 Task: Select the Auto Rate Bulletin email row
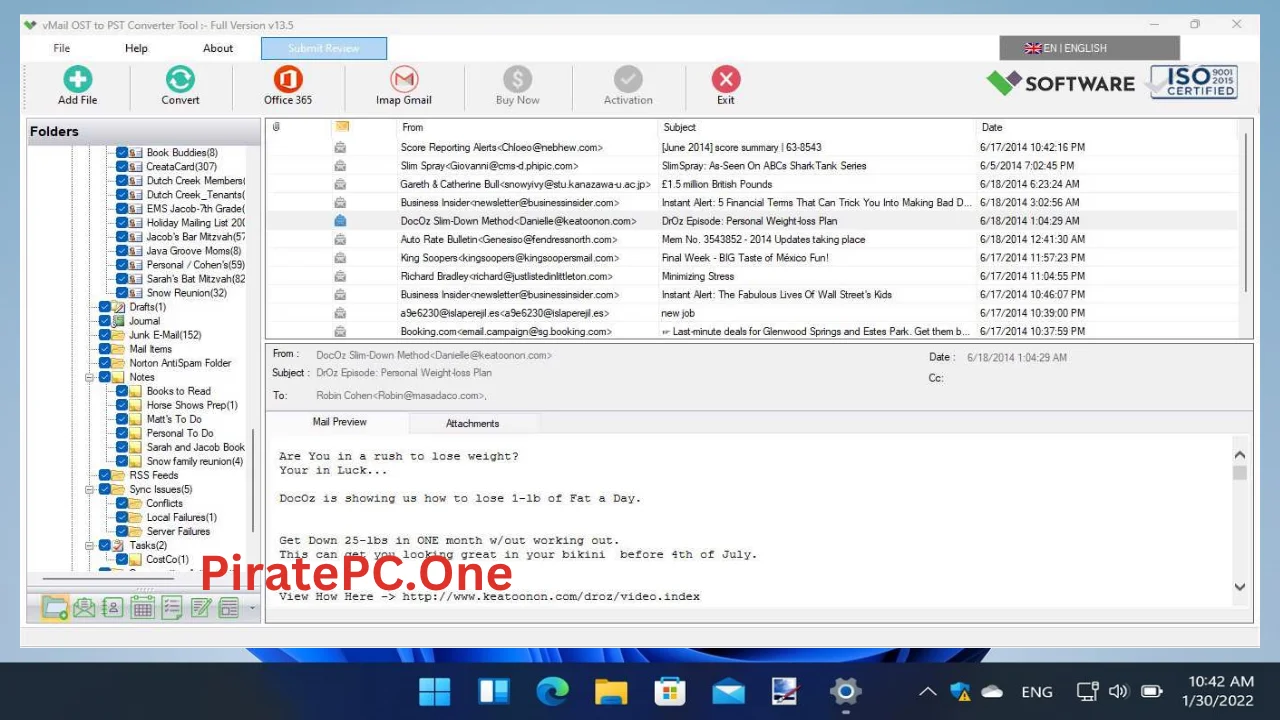click(x=753, y=239)
